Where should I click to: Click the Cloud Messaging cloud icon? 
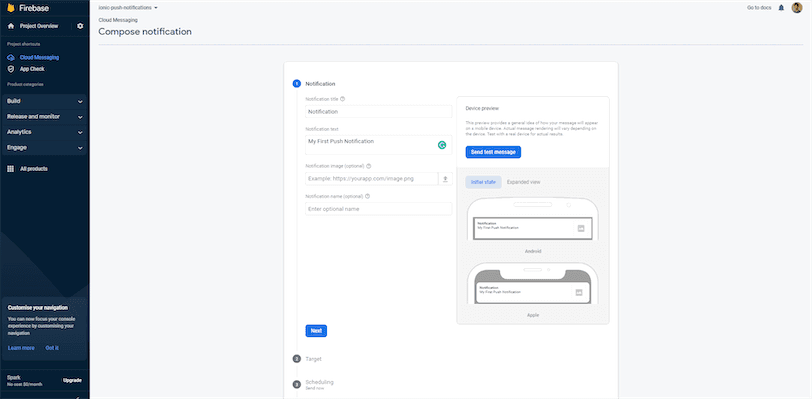coord(11,58)
